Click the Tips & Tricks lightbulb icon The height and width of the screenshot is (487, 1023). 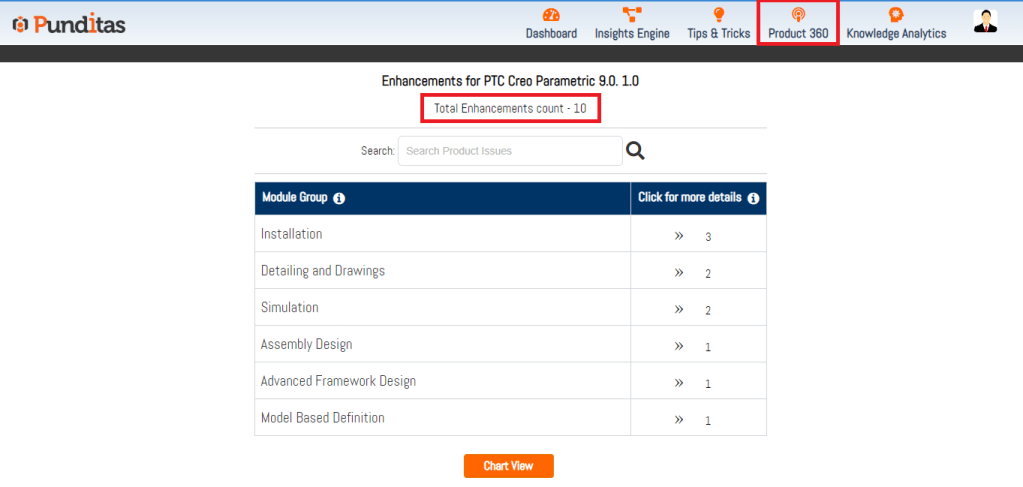pos(718,14)
